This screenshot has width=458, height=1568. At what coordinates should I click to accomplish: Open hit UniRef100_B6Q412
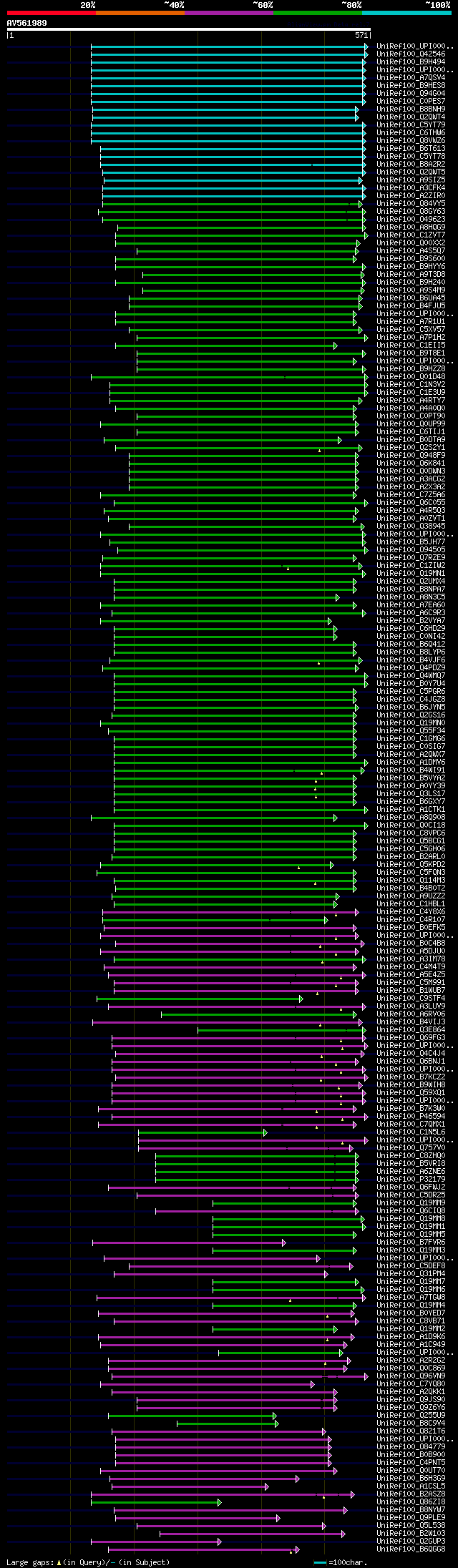411,644
